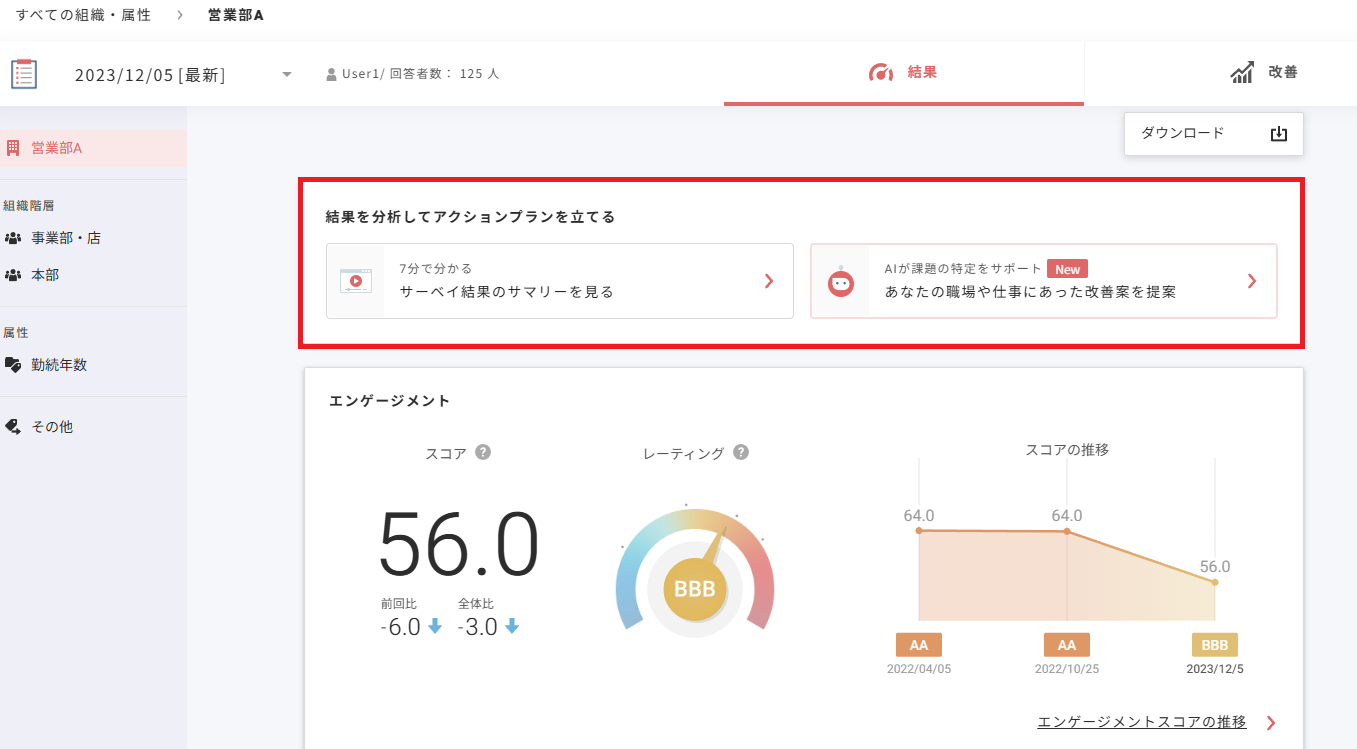Click the 本部 people icon
This screenshot has width=1357, height=749.
click(x=13, y=275)
